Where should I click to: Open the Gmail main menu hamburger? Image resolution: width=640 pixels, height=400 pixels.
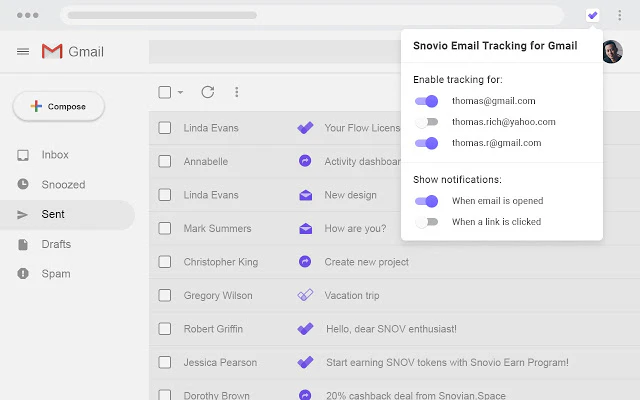[x=23, y=51]
